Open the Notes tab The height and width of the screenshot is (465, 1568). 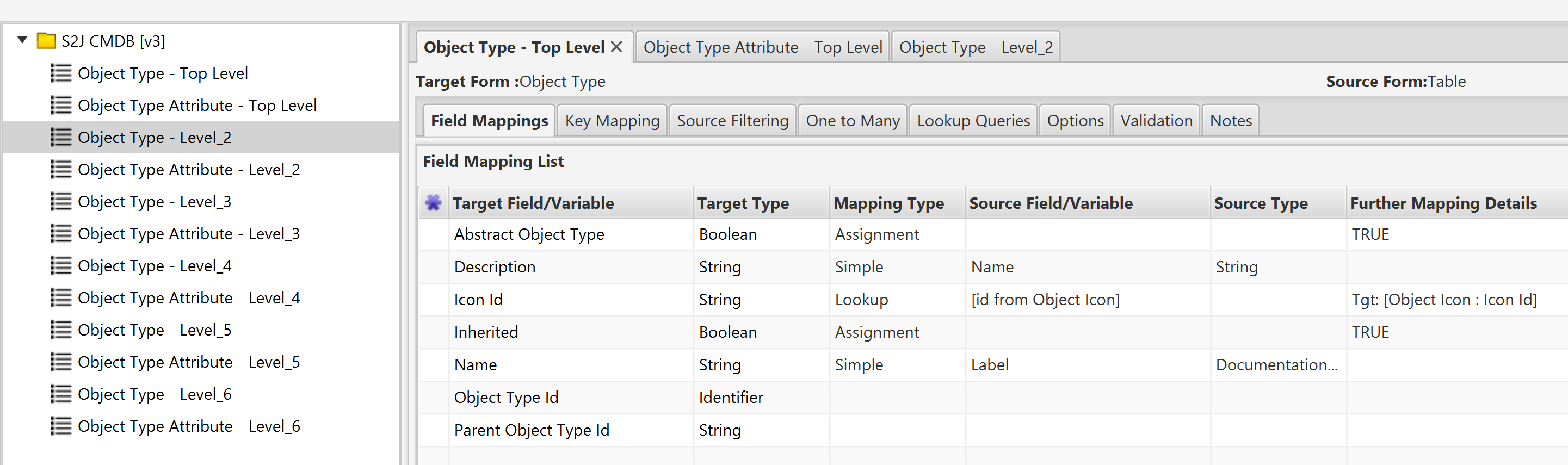pos(1230,121)
